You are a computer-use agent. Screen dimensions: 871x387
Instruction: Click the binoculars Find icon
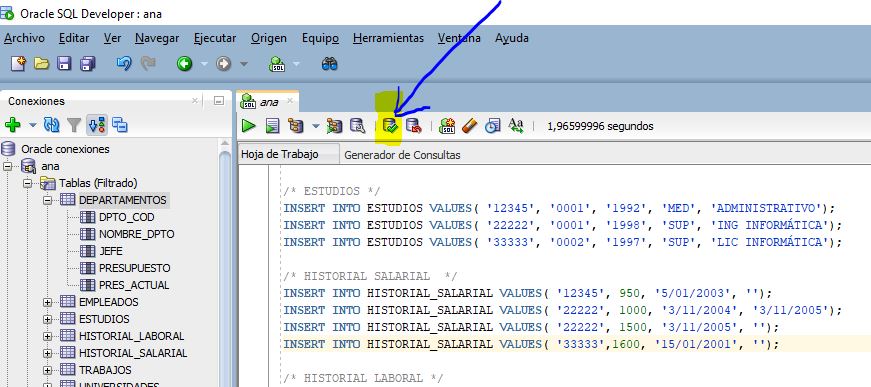[x=329, y=64]
